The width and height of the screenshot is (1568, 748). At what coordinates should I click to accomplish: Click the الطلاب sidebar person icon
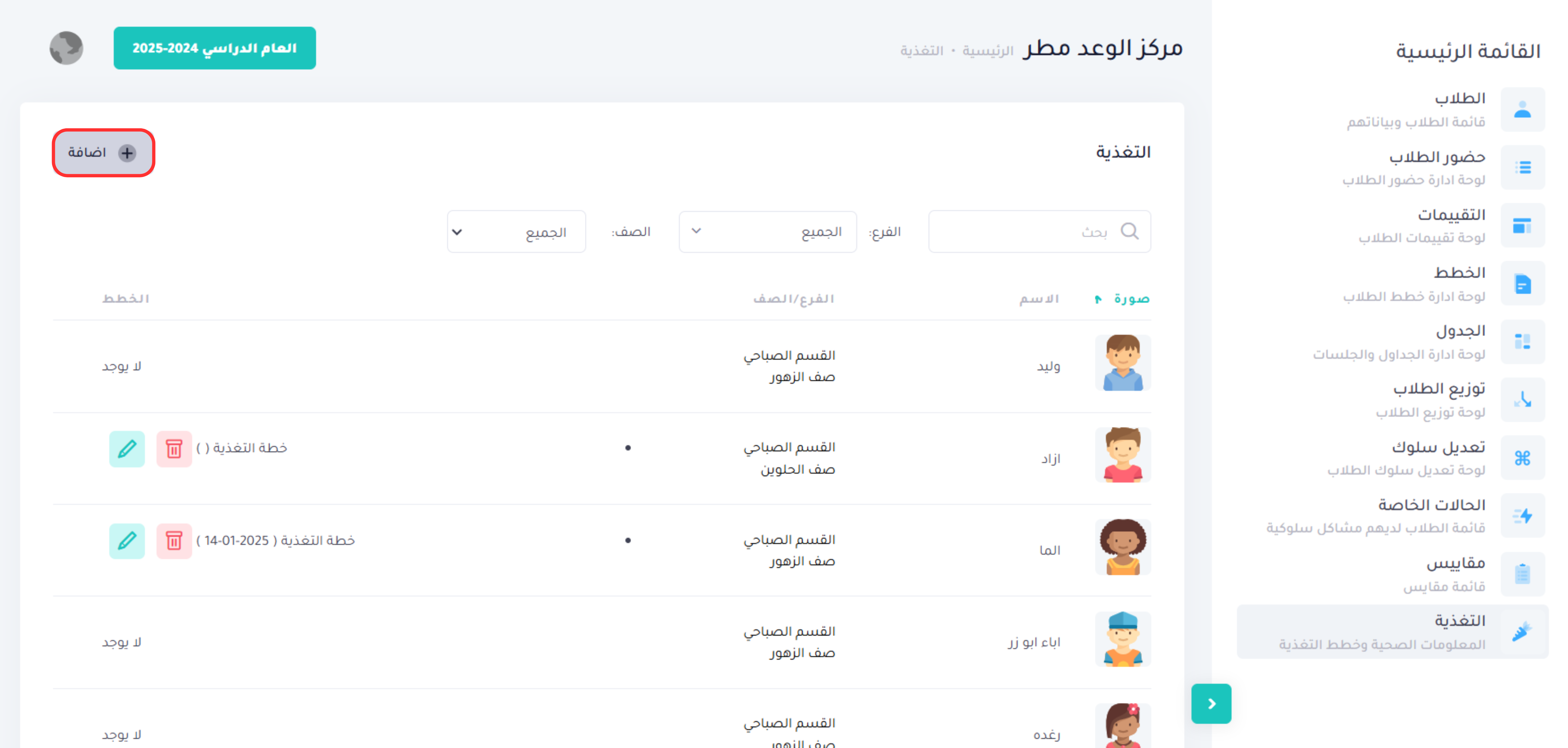click(1522, 109)
